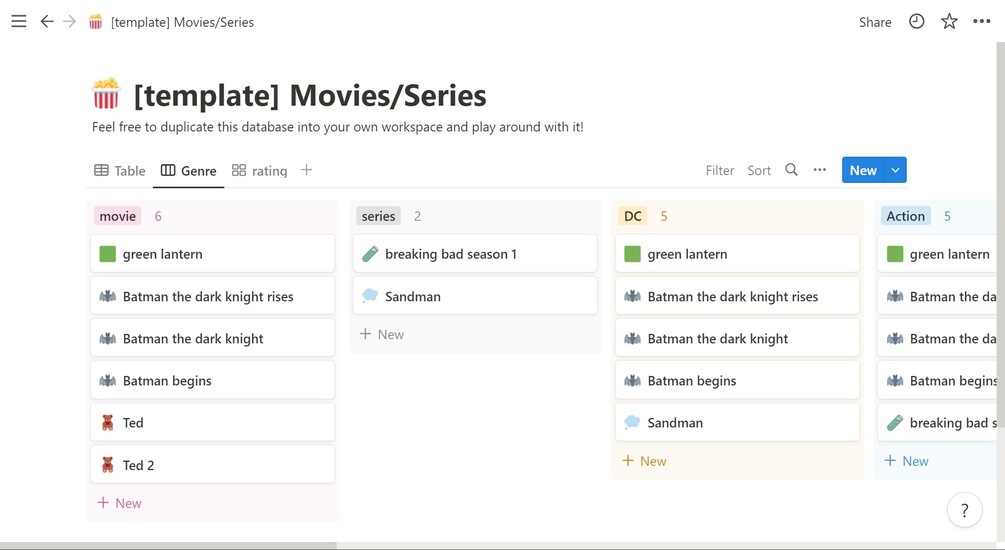1005x550 pixels.
Task: Open the sidebar hamburger menu
Action: 18,21
